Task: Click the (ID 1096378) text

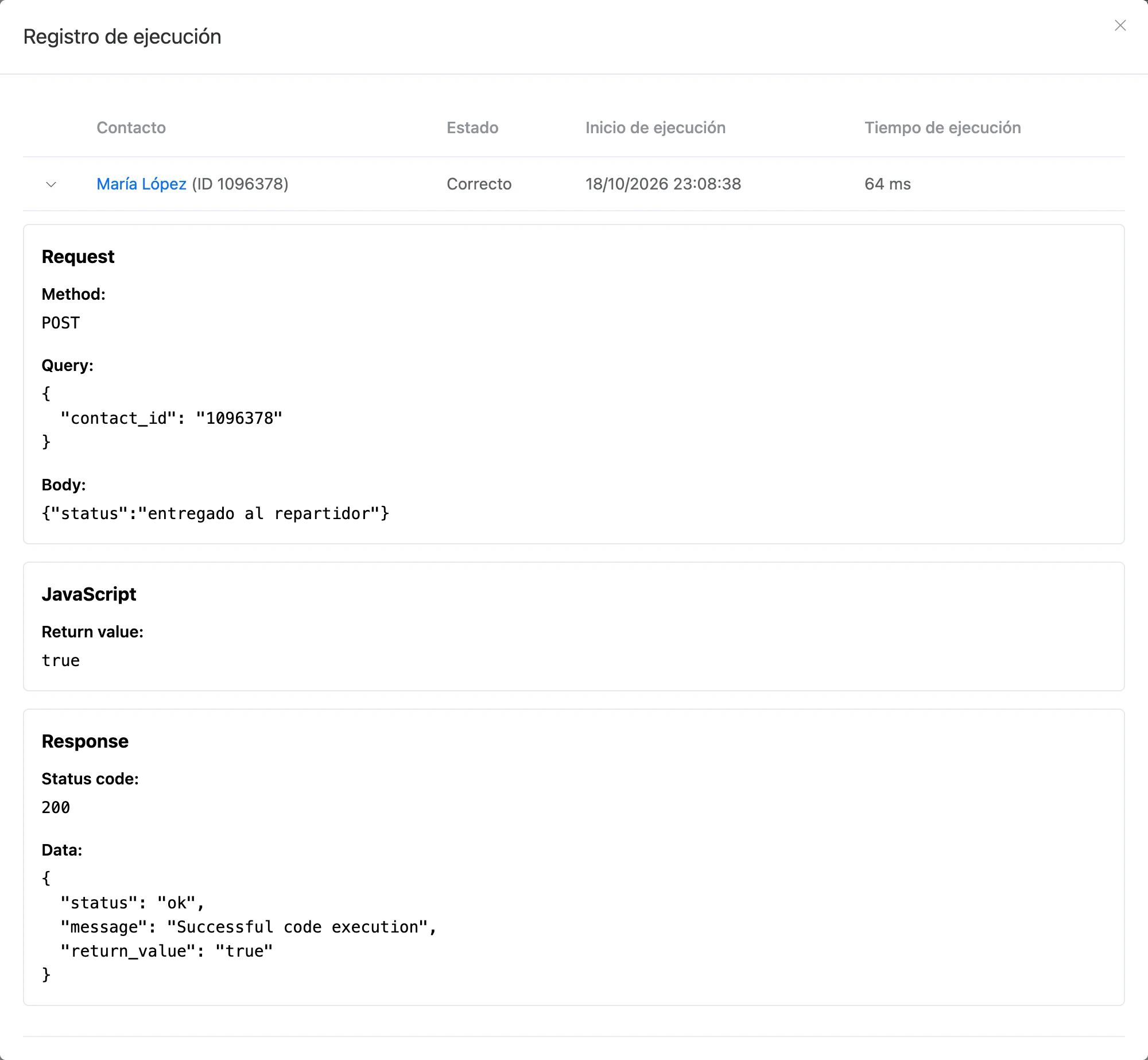Action: (x=240, y=184)
